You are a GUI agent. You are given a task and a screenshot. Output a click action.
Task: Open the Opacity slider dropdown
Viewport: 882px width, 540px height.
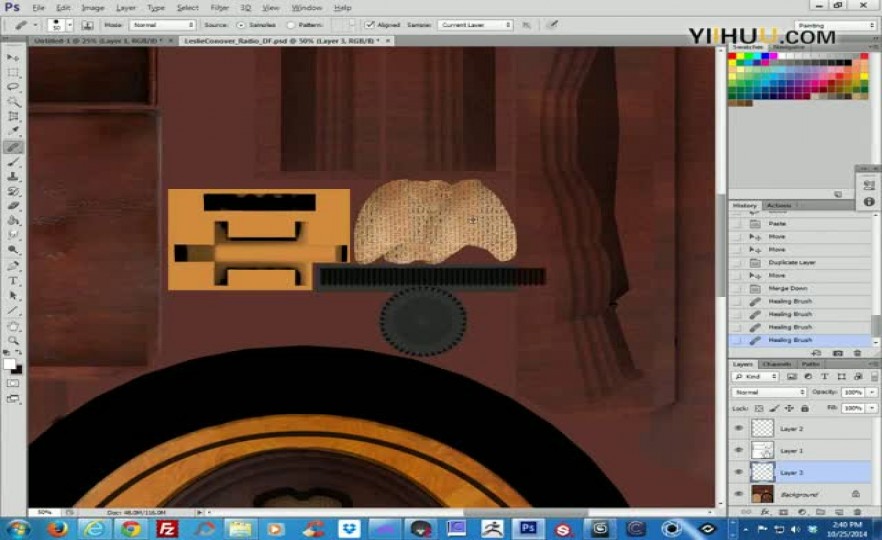pos(872,392)
